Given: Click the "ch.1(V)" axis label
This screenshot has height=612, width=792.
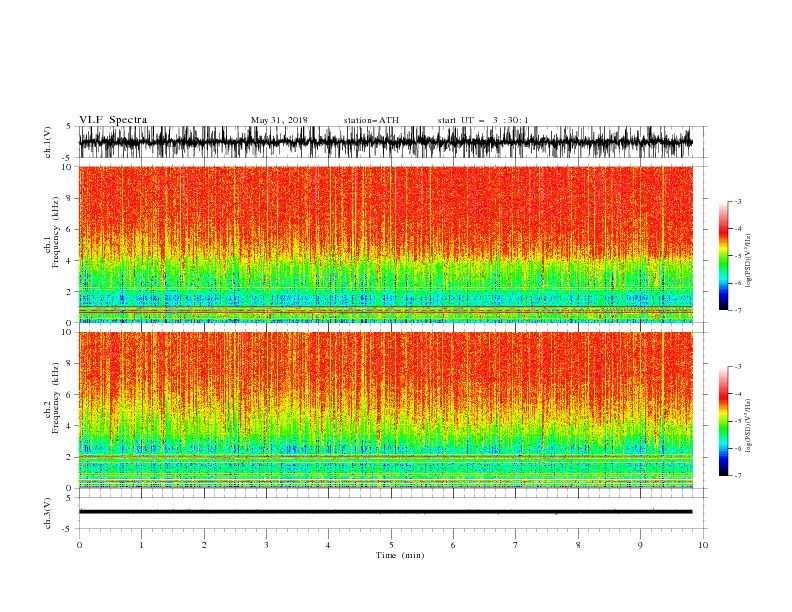Looking at the screenshot, I should click(x=48, y=142).
